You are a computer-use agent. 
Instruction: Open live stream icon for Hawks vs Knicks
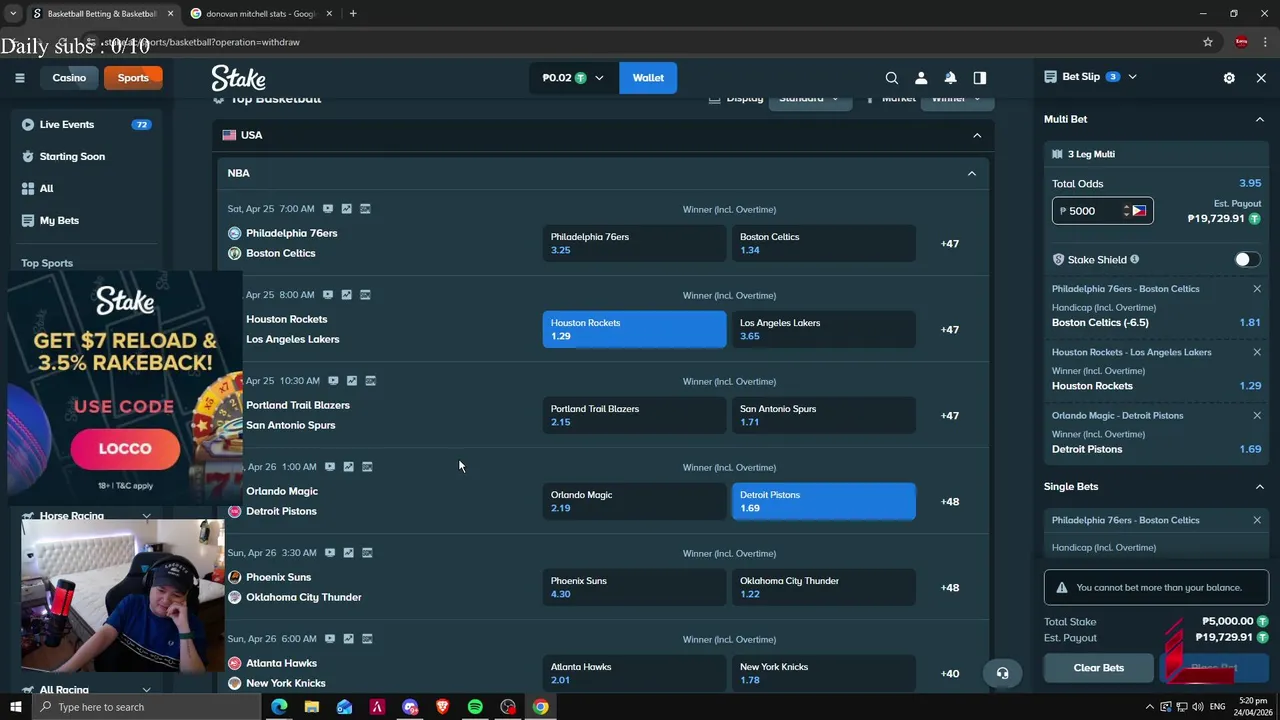(x=329, y=639)
